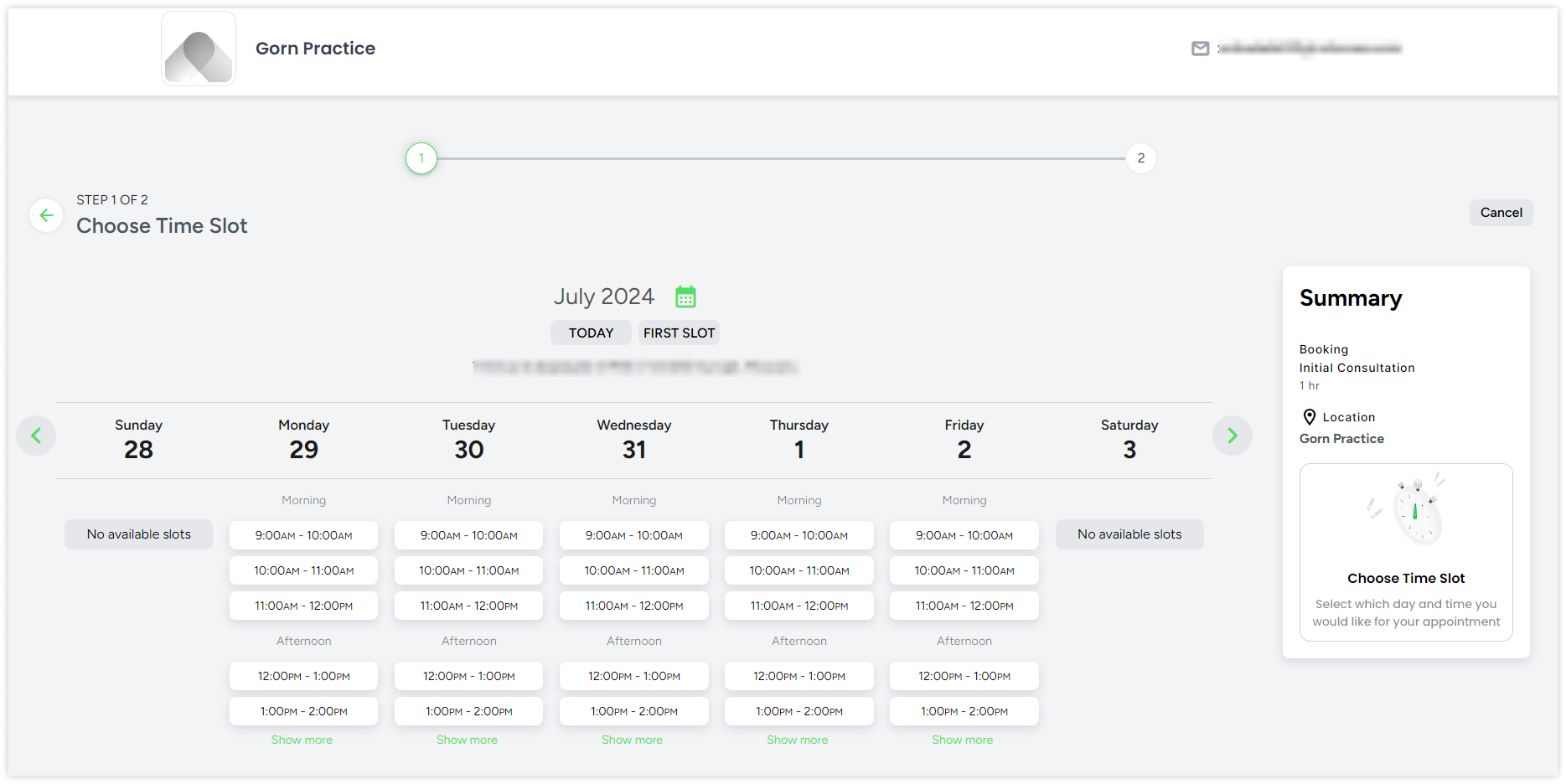Select Friday 2 10:00AM - 11:00AM slot

click(x=964, y=570)
